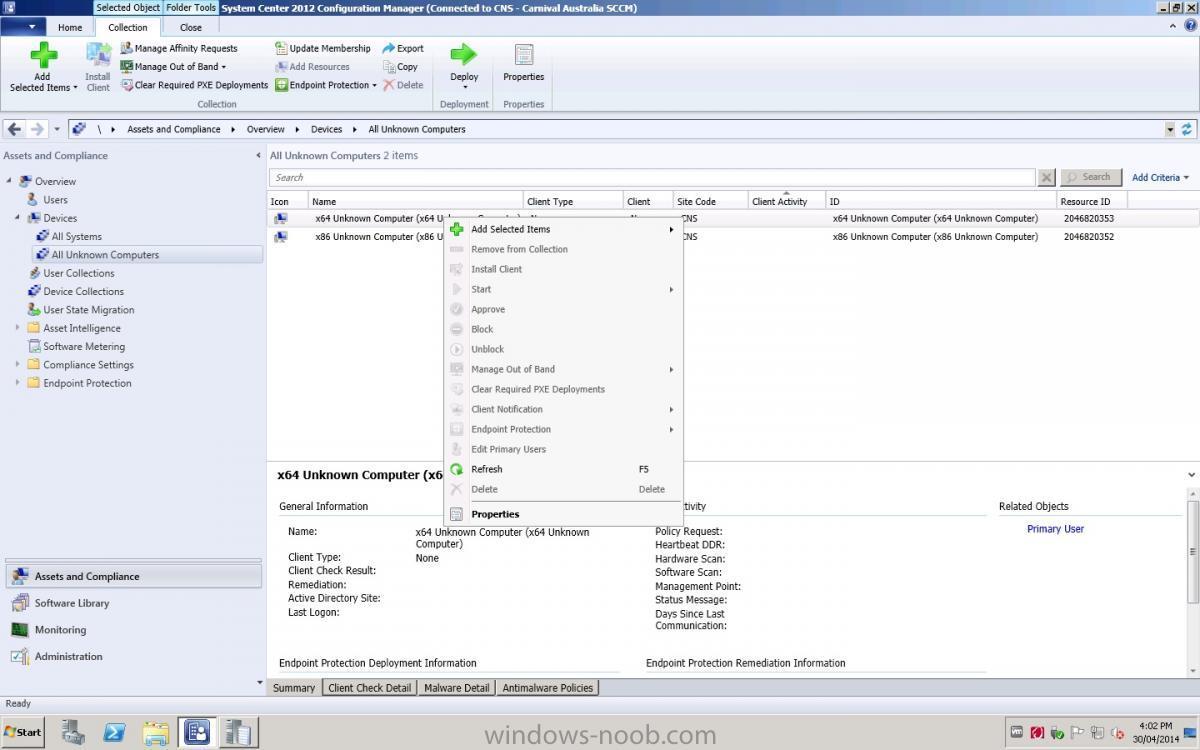Open the Endpoint Protection ribbon dropdown
Image resolution: width=1200 pixels, height=750 pixels.
click(x=326, y=85)
